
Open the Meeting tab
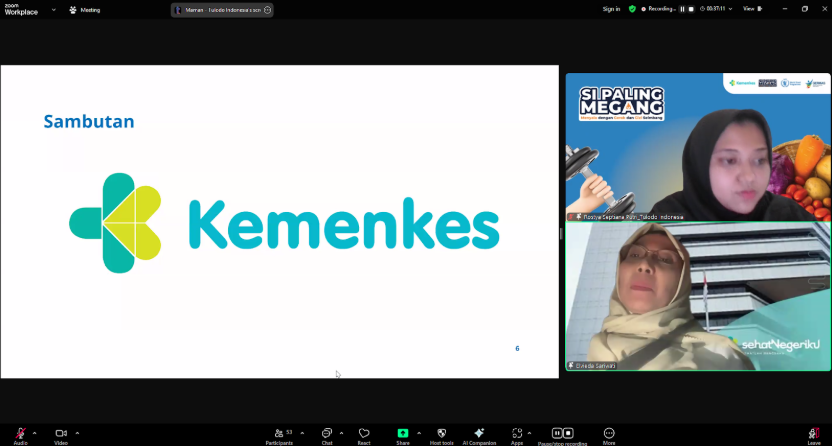click(x=85, y=10)
